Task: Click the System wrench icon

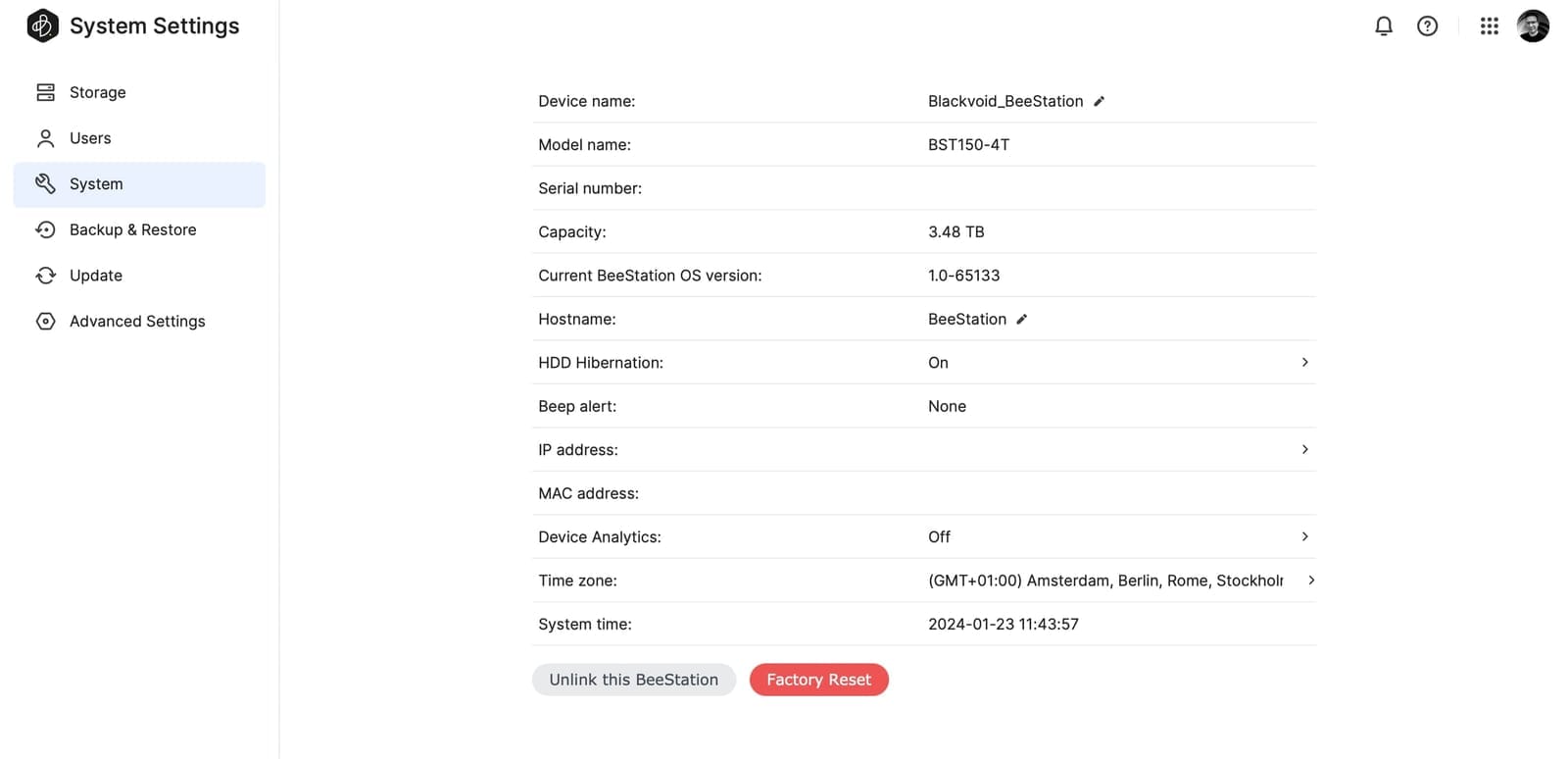Action: (x=45, y=184)
